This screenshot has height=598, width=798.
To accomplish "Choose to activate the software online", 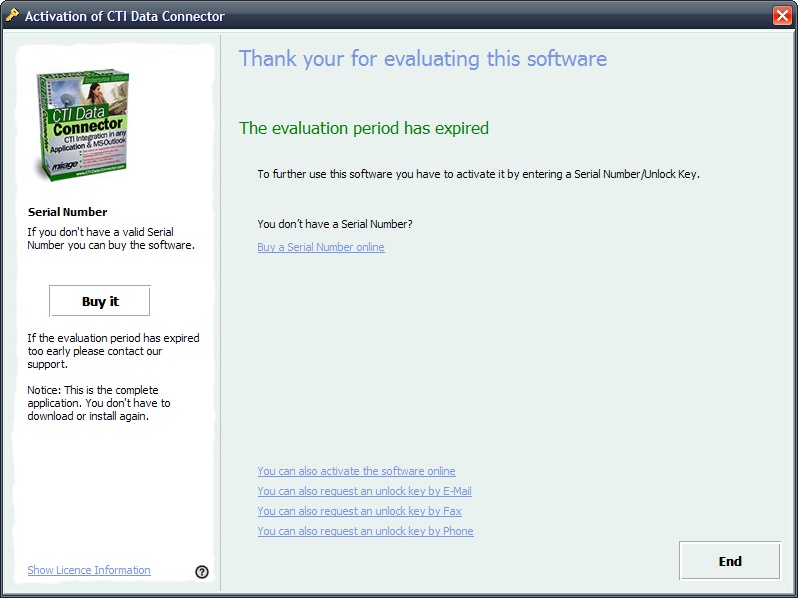I will pos(356,471).
